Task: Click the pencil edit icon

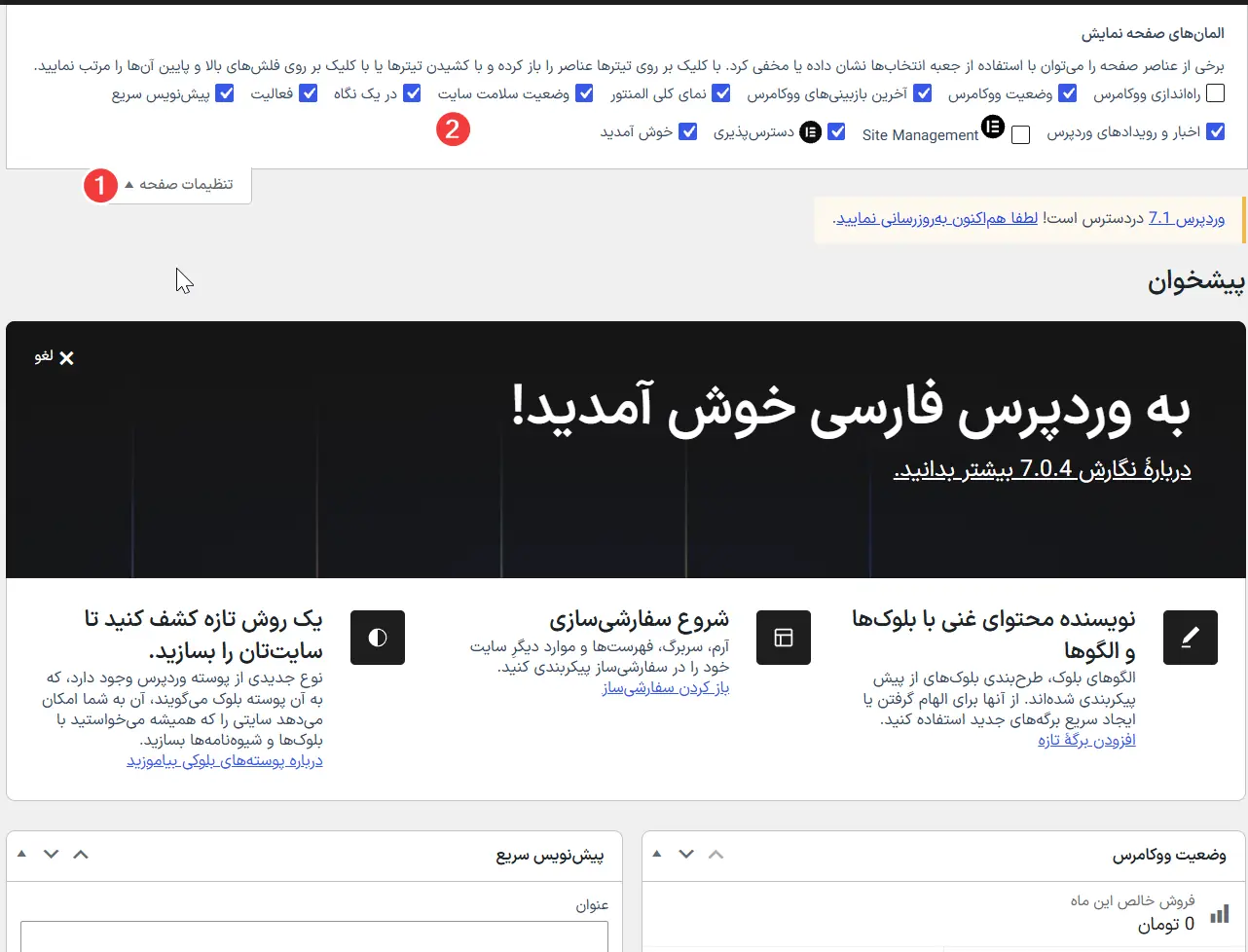Action: [x=1191, y=638]
